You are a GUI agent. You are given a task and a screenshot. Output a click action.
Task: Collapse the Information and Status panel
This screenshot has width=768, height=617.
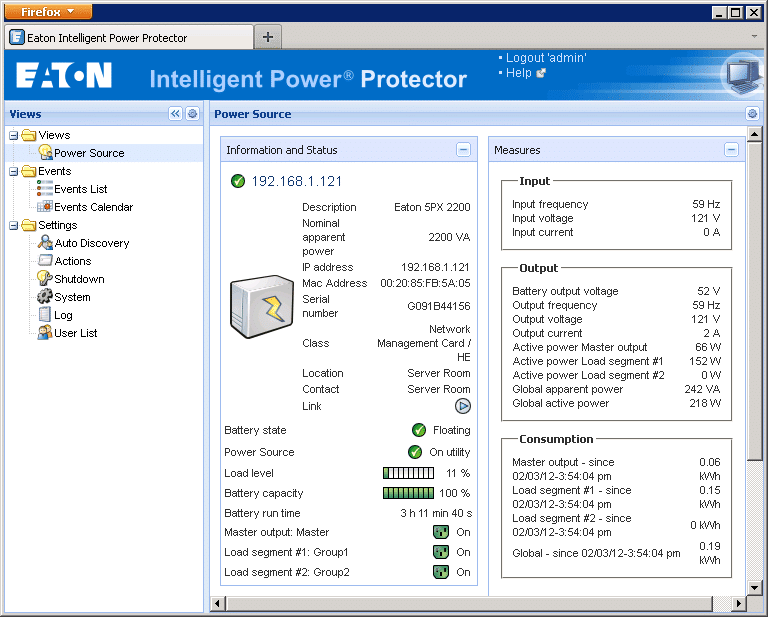pos(463,149)
